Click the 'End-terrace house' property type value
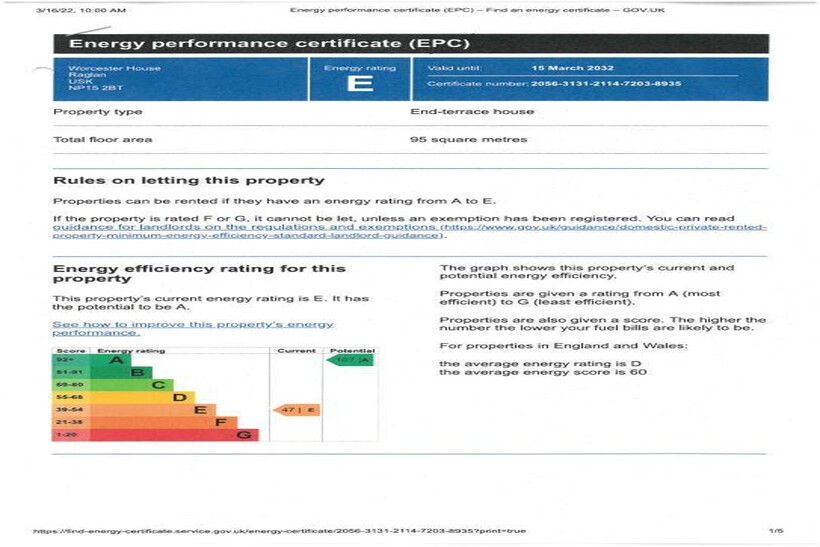Screen dimensions: 820x547 (x=472, y=112)
